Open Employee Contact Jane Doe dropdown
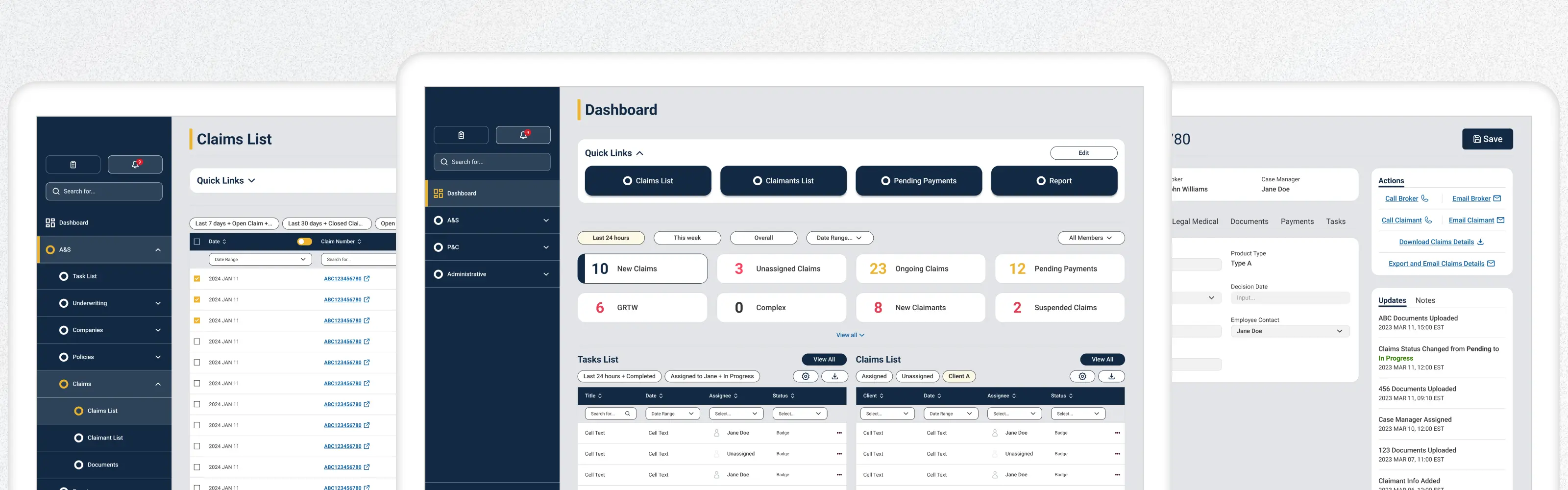 (x=1290, y=331)
